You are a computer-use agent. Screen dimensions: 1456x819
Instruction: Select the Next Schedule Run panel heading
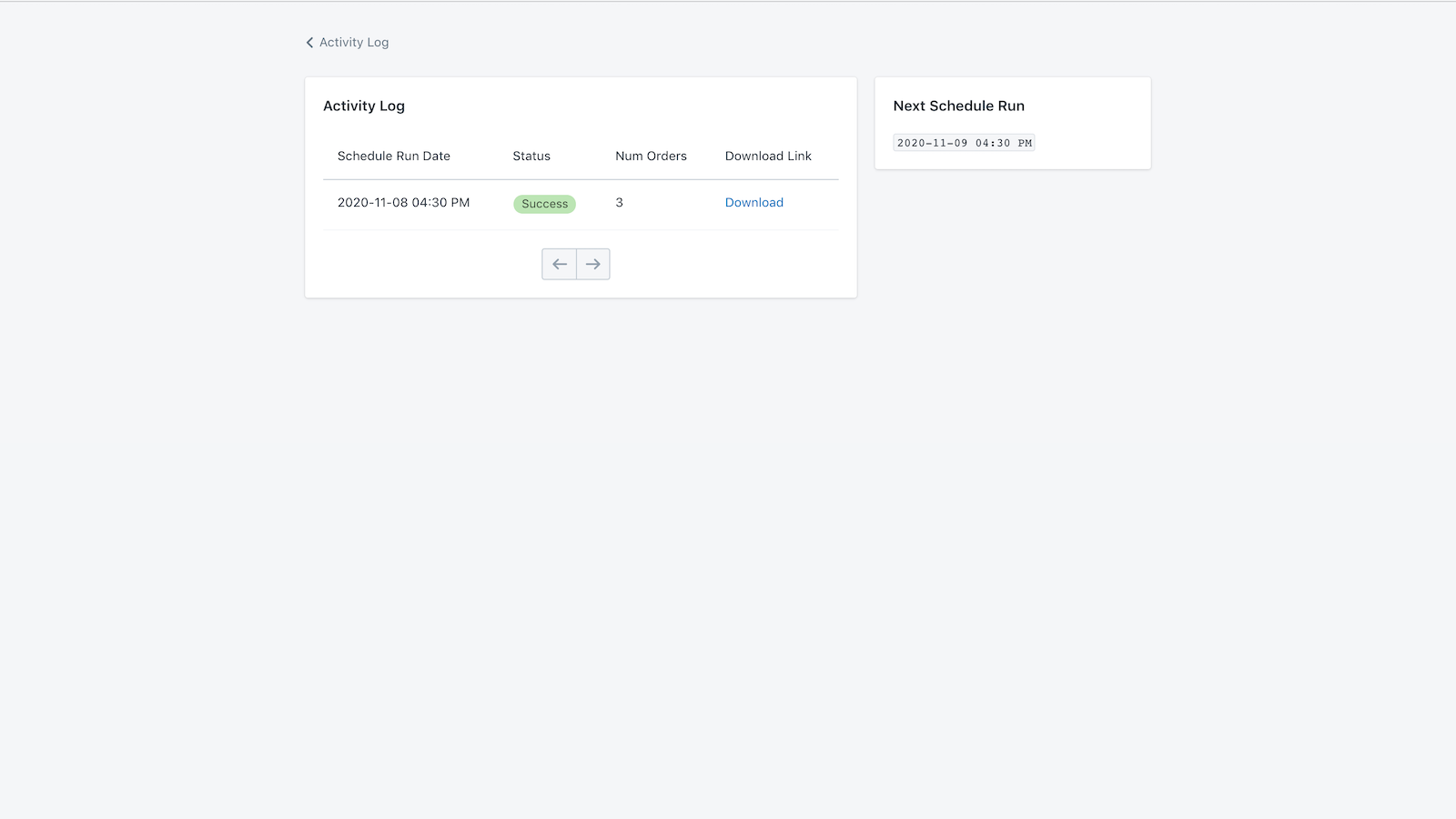(x=958, y=106)
